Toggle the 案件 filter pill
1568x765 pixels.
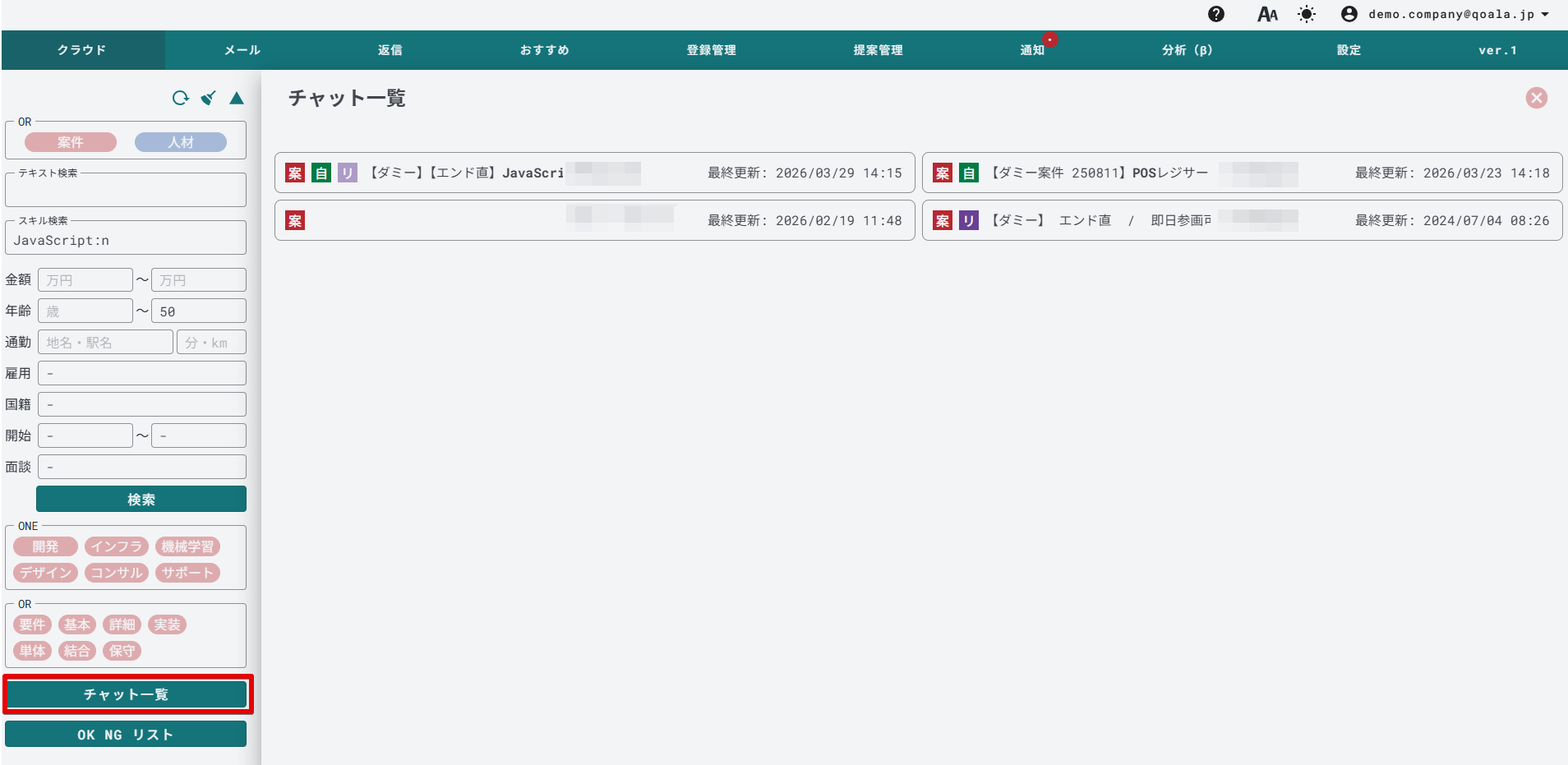pos(71,142)
